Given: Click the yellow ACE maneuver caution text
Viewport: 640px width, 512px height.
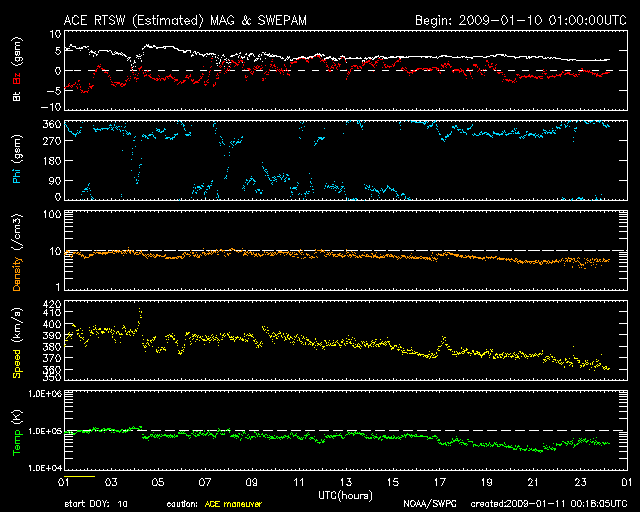Looking at the screenshot, I should click(233, 504).
